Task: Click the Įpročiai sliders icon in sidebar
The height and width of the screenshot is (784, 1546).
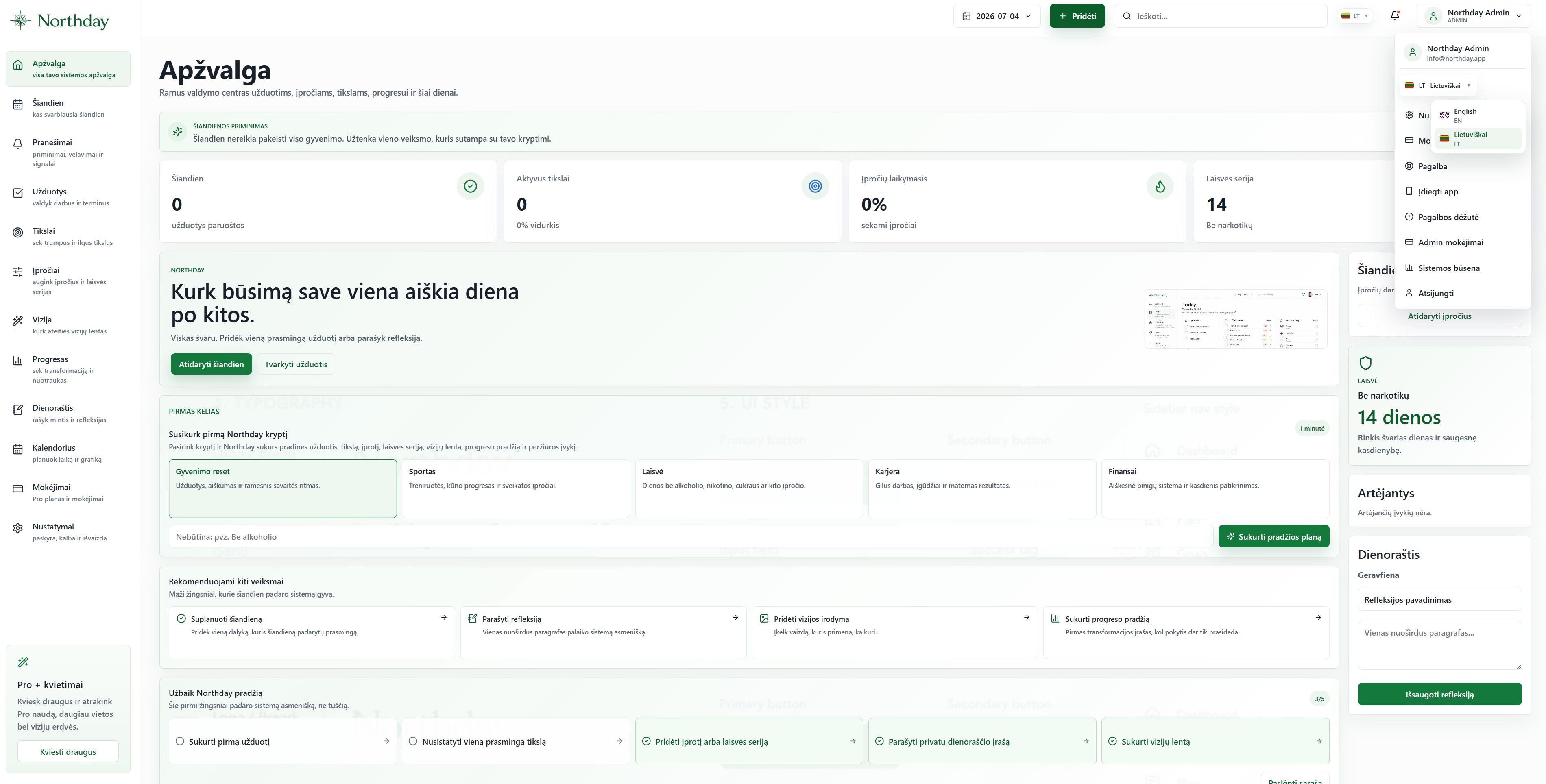Action: pyautogui.click(x=18, y=272)
